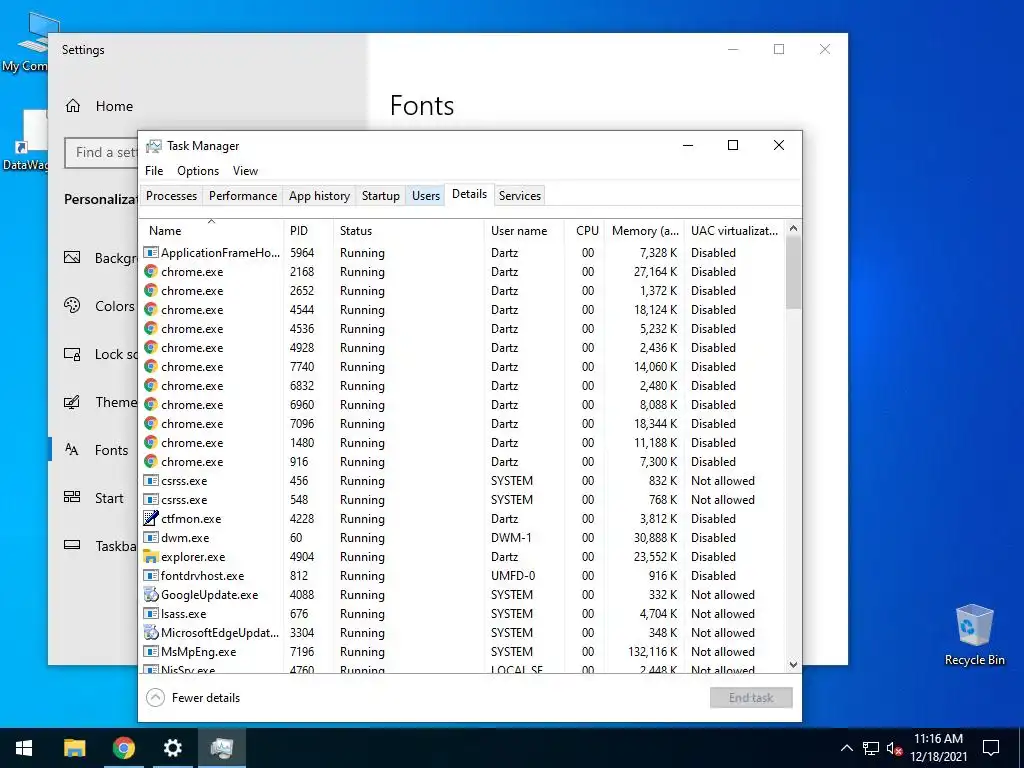Click the lsass.exe process icon
The width and height of the screenshot is (1024, 768).
151,613
